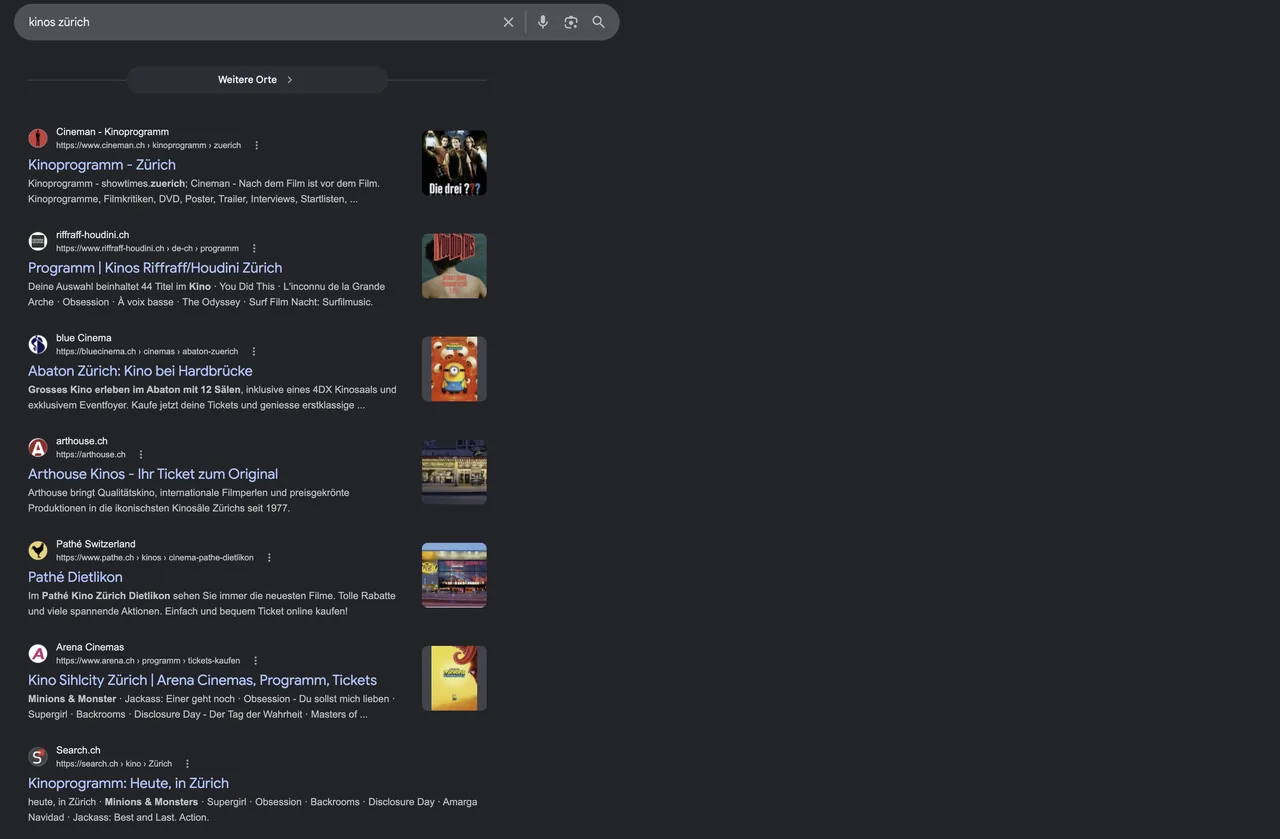Image resolution: width=1280 pixels, height=839 pixels.
Task: Expand Weitere Orte places list
Action: (x=257, y=80)
